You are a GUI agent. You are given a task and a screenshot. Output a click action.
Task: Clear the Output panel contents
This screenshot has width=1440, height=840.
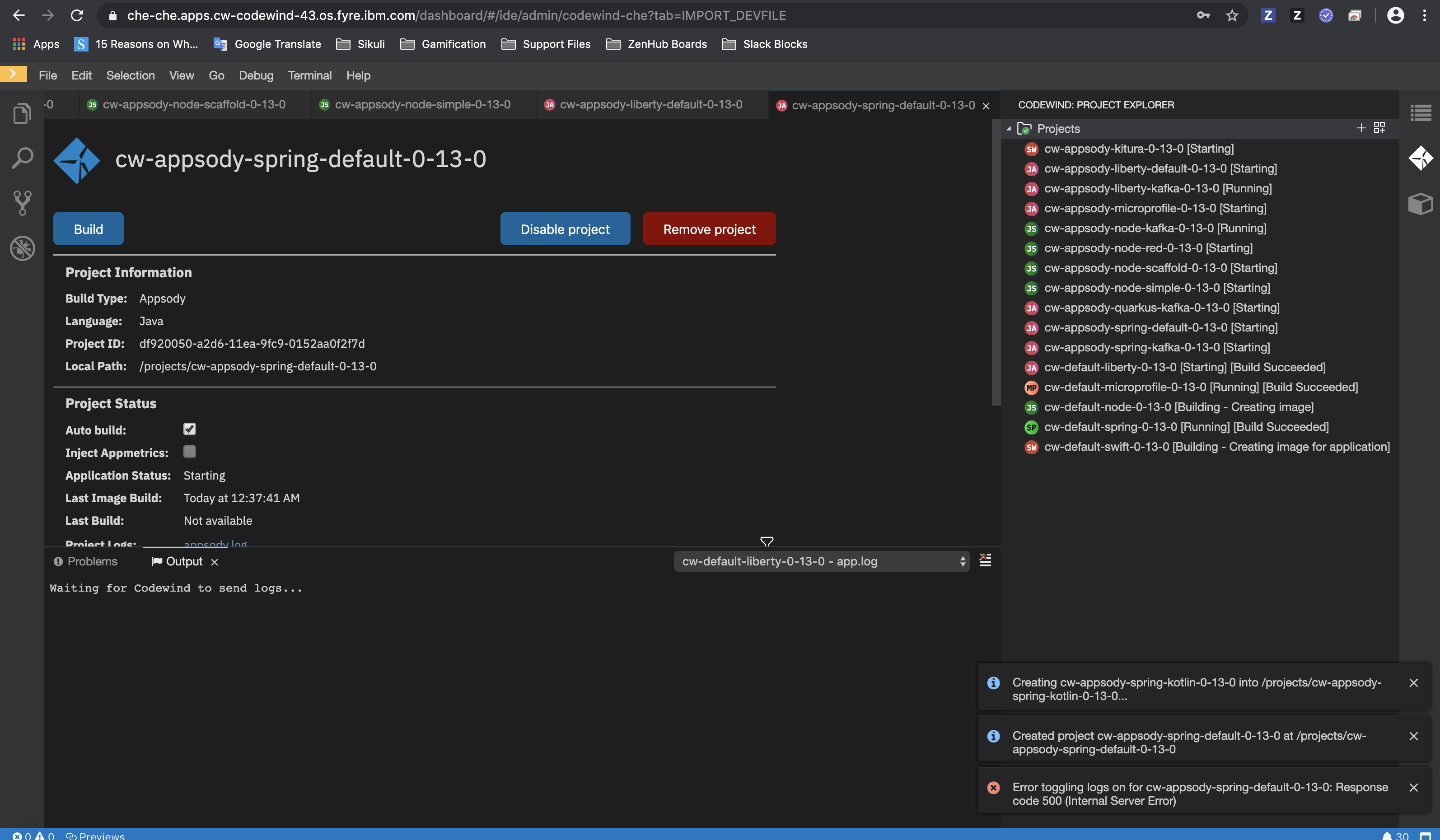pyautogui.click(x=985, y=560)
